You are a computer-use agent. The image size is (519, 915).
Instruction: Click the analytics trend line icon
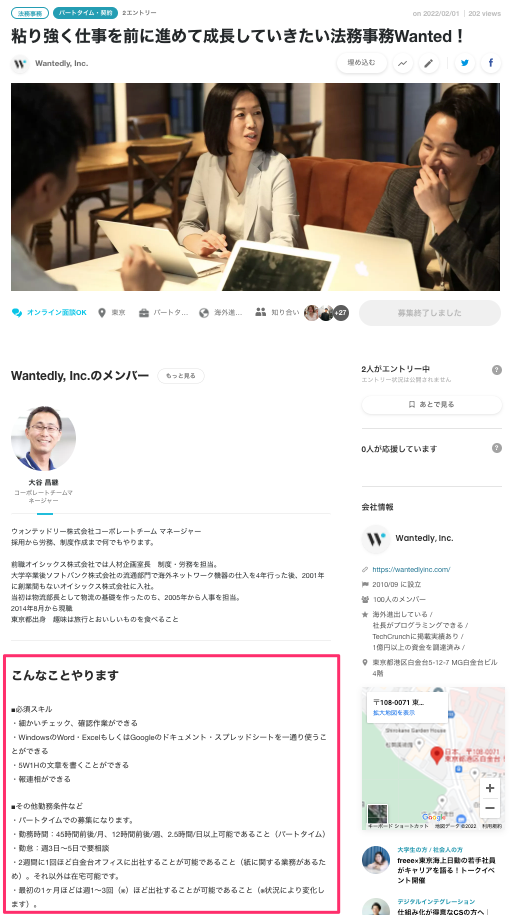point(402,63)
